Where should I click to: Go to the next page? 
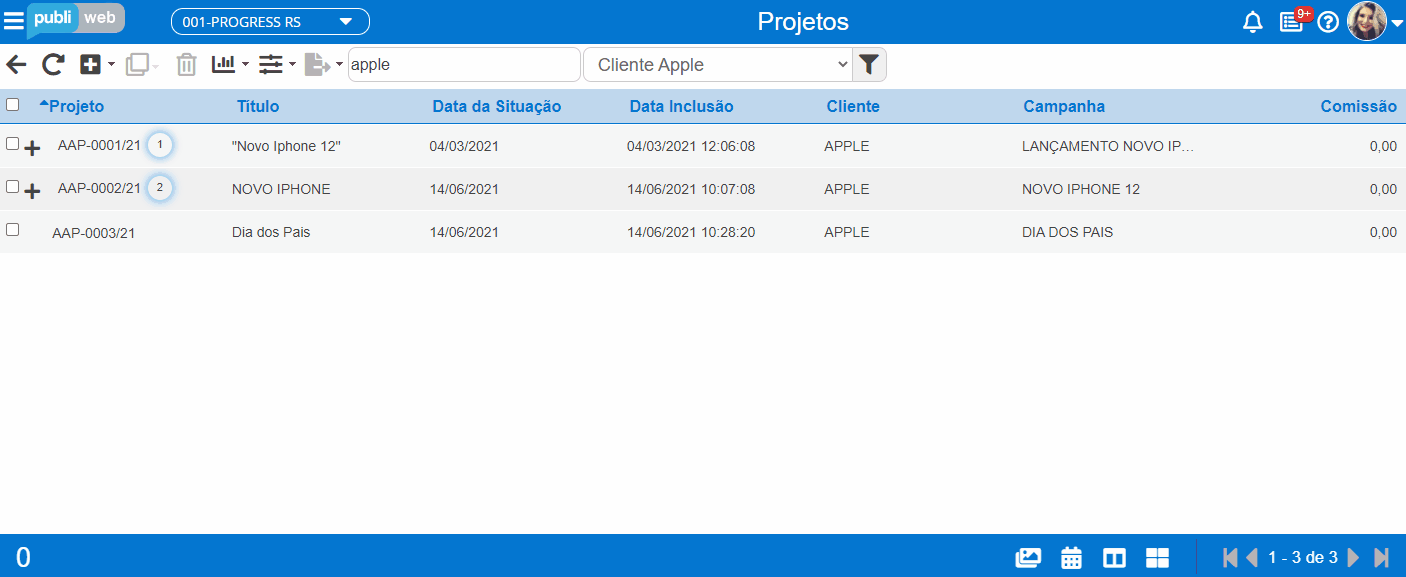pos(1353,557)
